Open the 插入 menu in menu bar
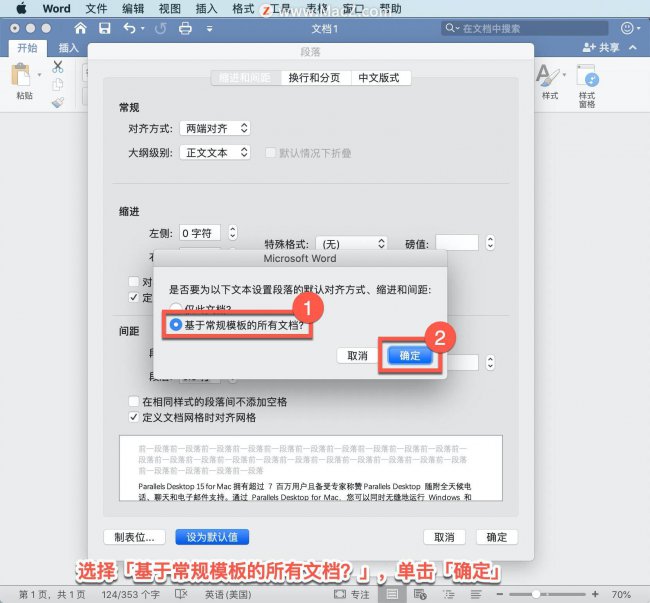This screenshot has height=603, width=650. pos(206,8)
